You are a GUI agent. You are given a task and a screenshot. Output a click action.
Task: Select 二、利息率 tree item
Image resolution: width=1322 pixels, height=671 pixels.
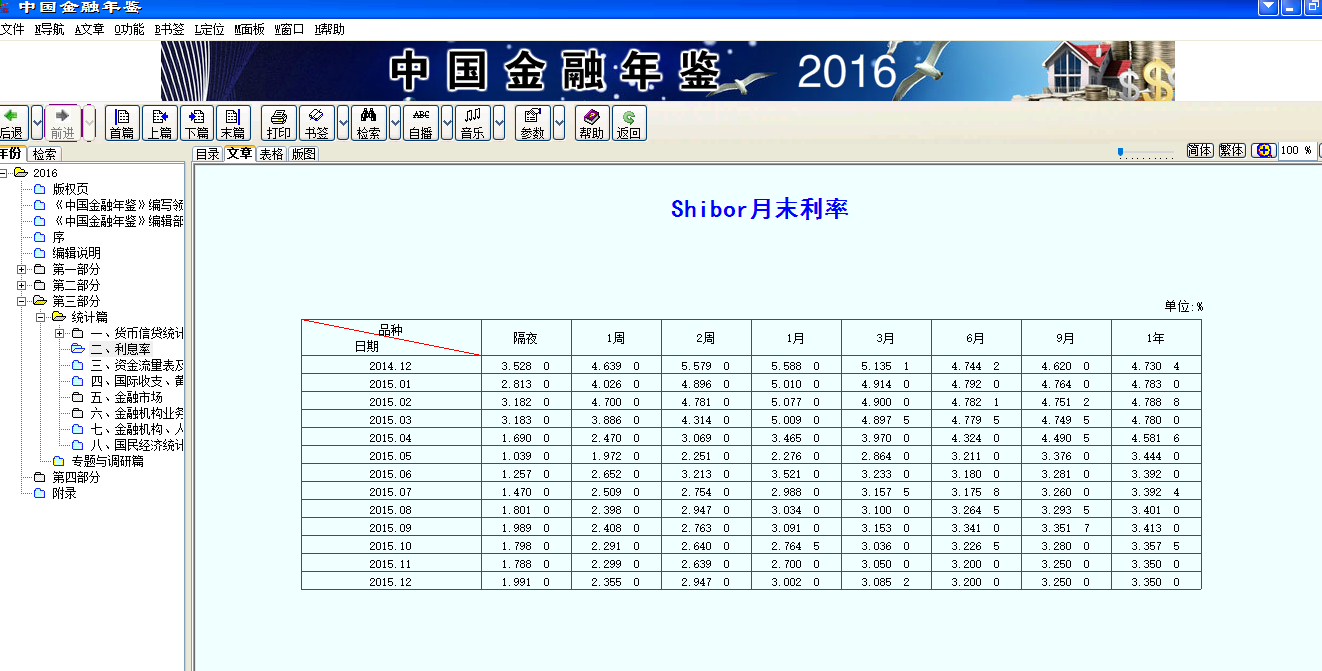point(120,349)
